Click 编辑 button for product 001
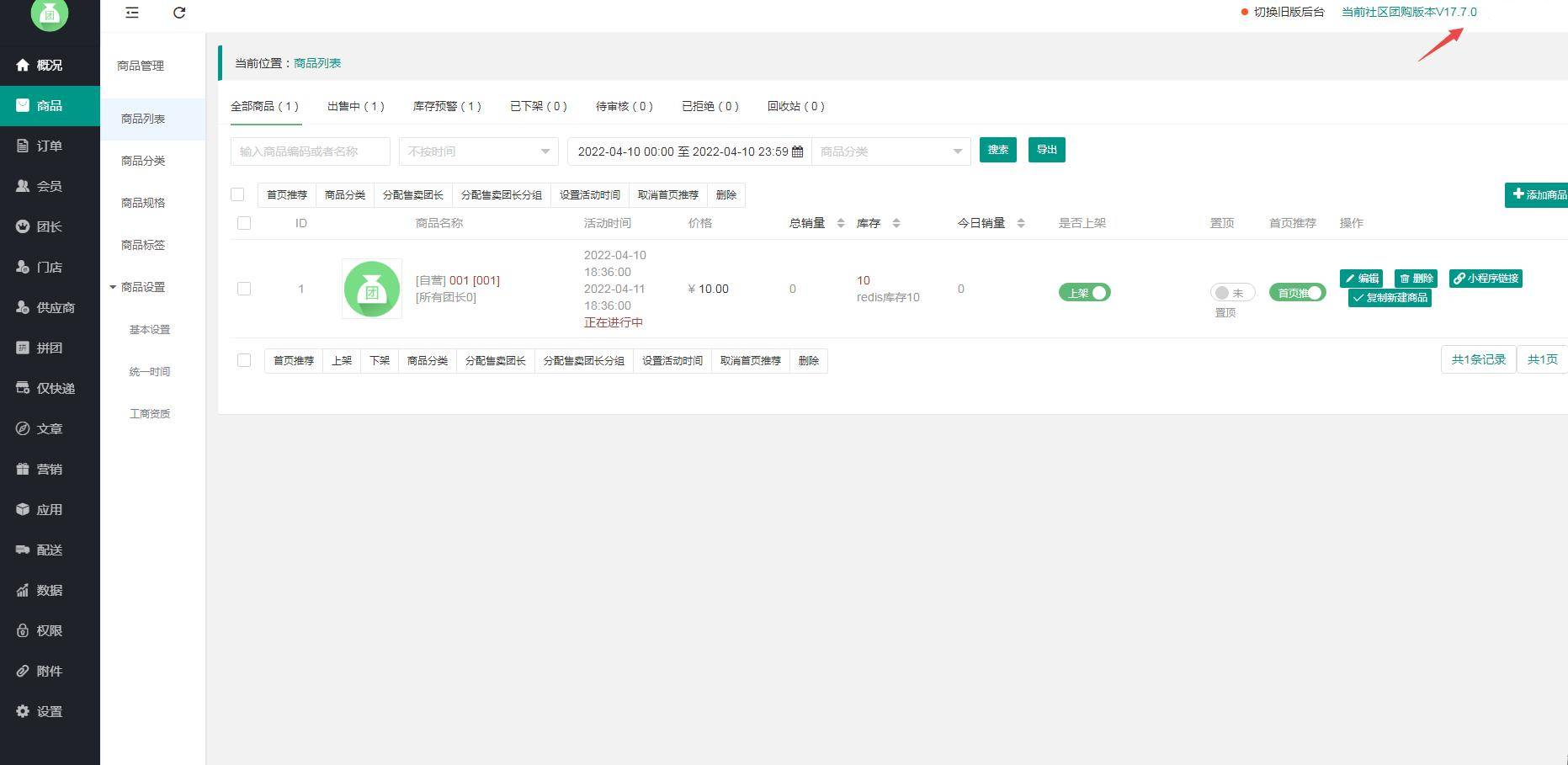This screenshot has height=765, width=1568. [x=1361, y=279]
